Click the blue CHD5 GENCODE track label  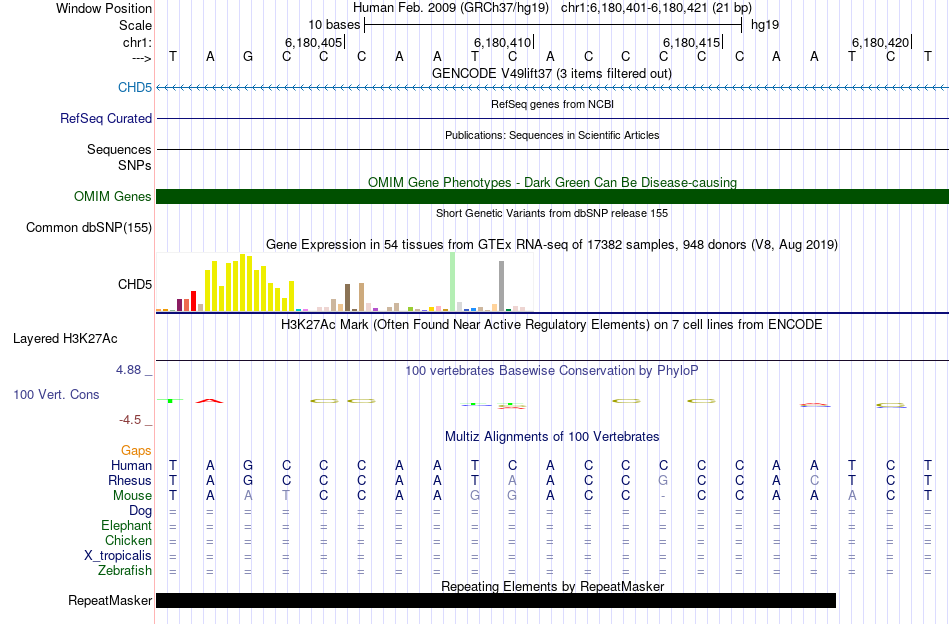click(x=135, y=87)
